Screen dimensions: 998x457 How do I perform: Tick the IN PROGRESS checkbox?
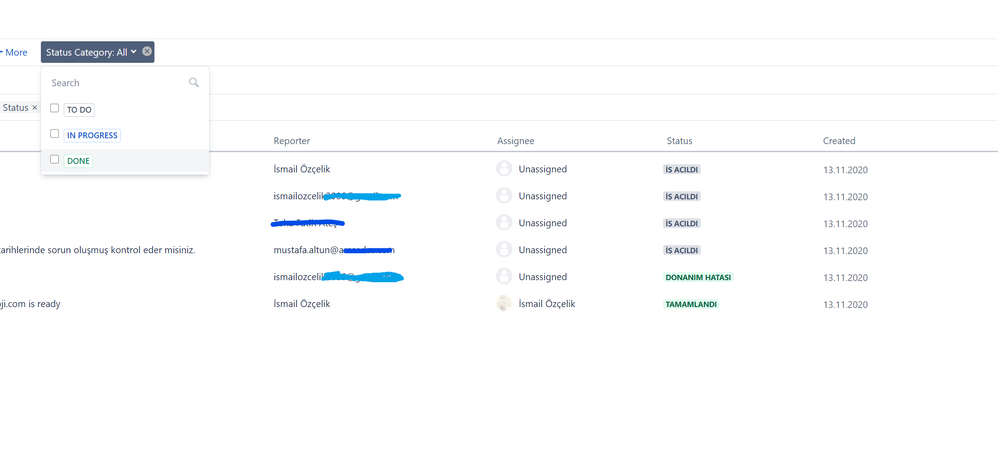pos(55,134)
